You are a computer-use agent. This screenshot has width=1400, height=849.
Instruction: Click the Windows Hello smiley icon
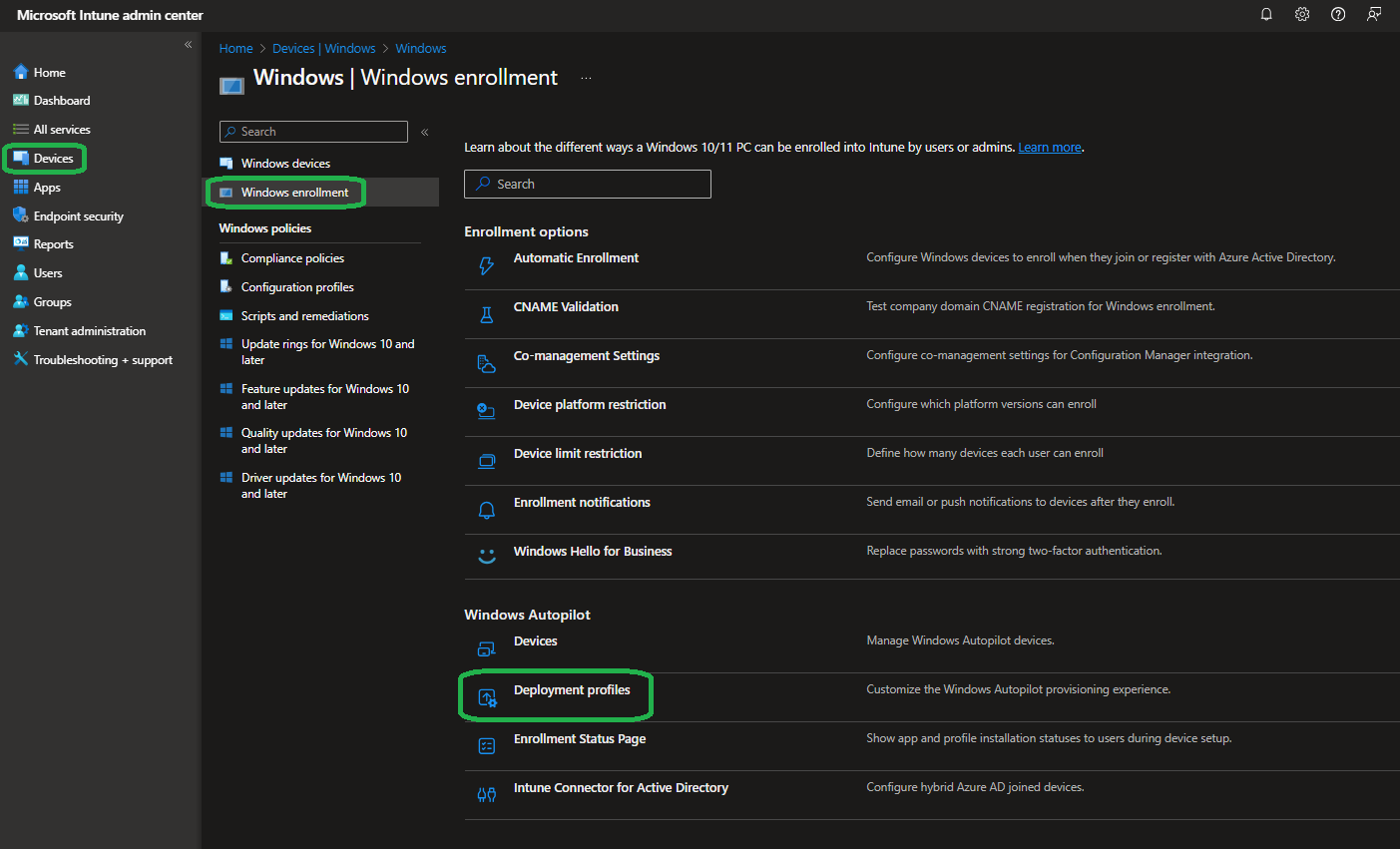486,558
